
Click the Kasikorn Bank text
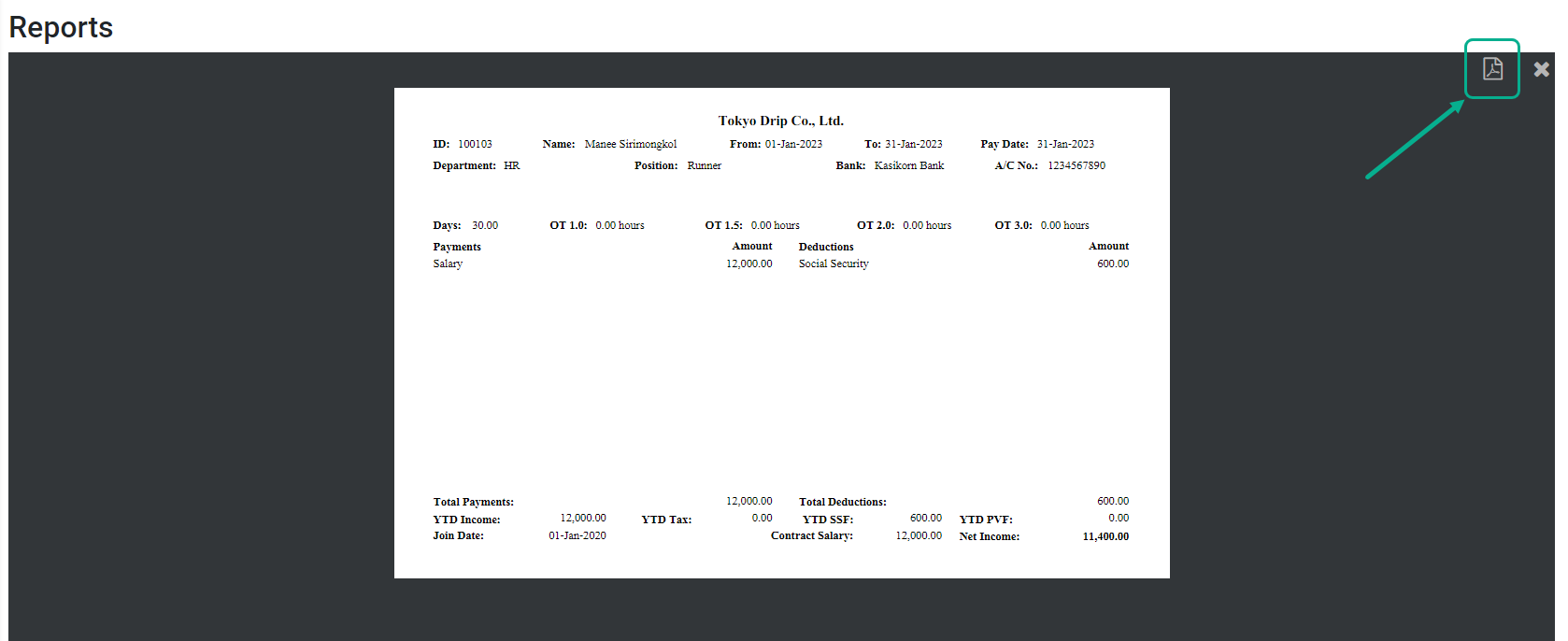tap(909, 165)
